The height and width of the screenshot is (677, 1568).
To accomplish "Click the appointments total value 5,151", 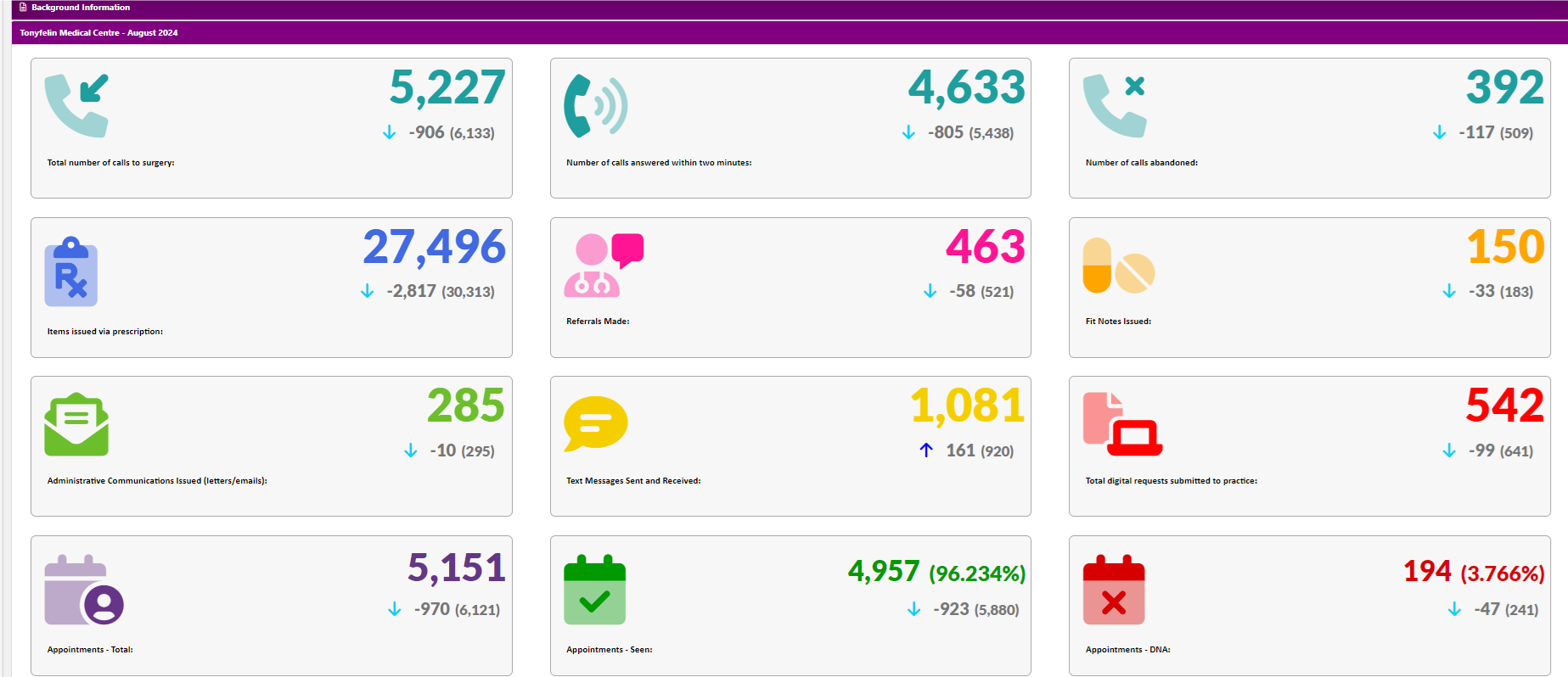I will pyautogui.click(x=457, y=568).
